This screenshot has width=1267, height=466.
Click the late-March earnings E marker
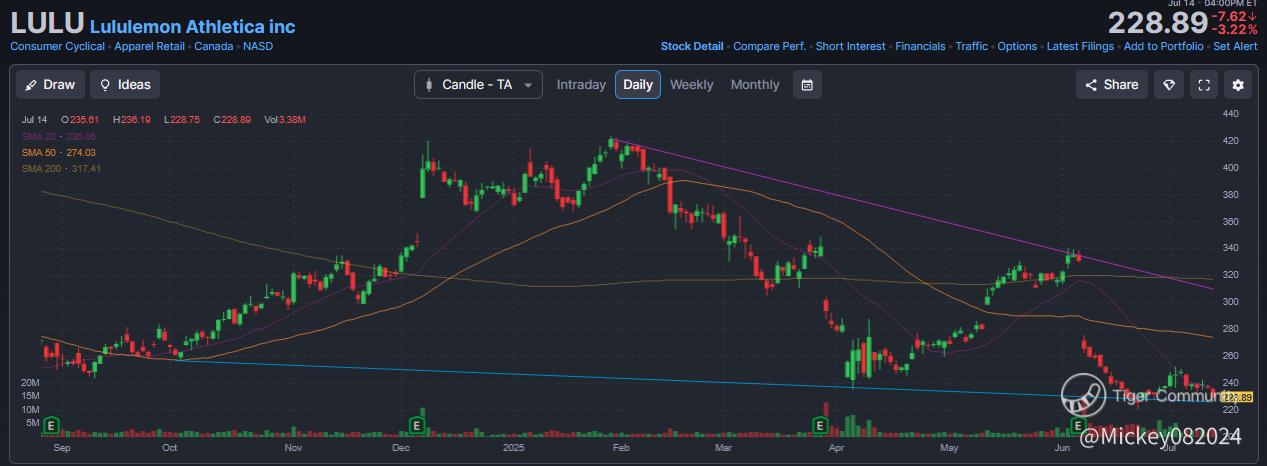pyautogui.click(x=820, y=426)
